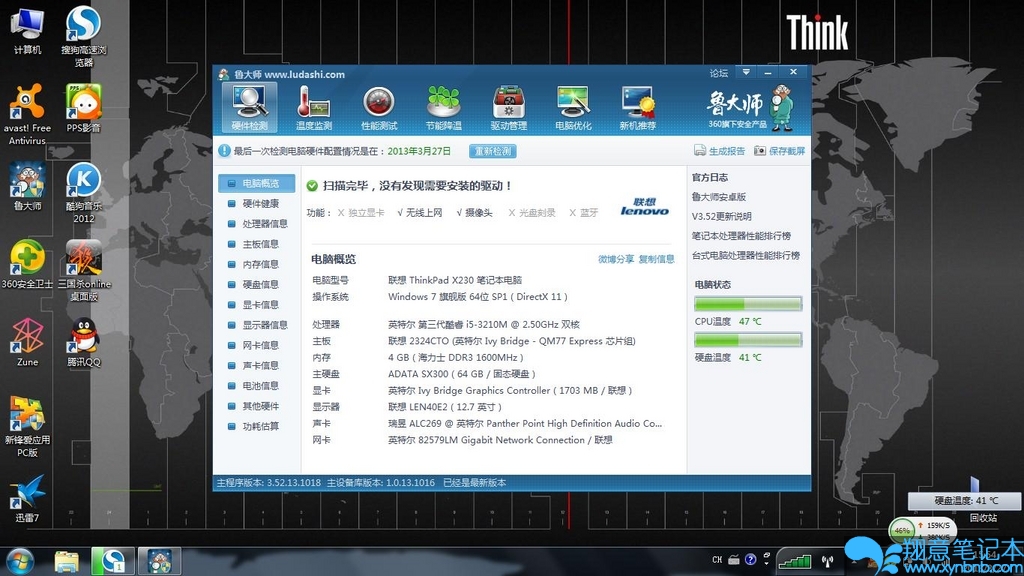Click the 鲁大师 mascot logo
This screenshot has height=576, width=1024.
pos(780,107)
